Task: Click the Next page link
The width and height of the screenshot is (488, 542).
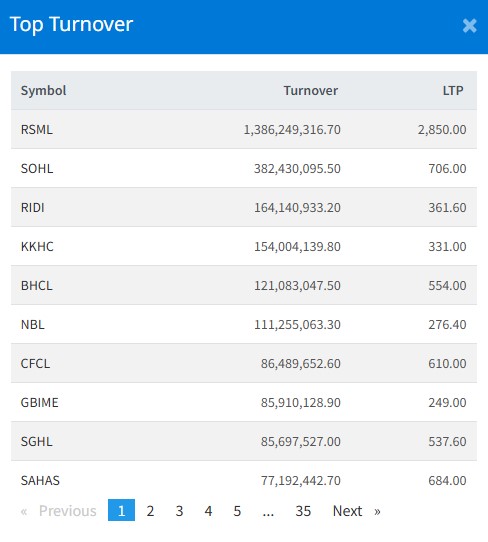Action: [x=356, y=511]
